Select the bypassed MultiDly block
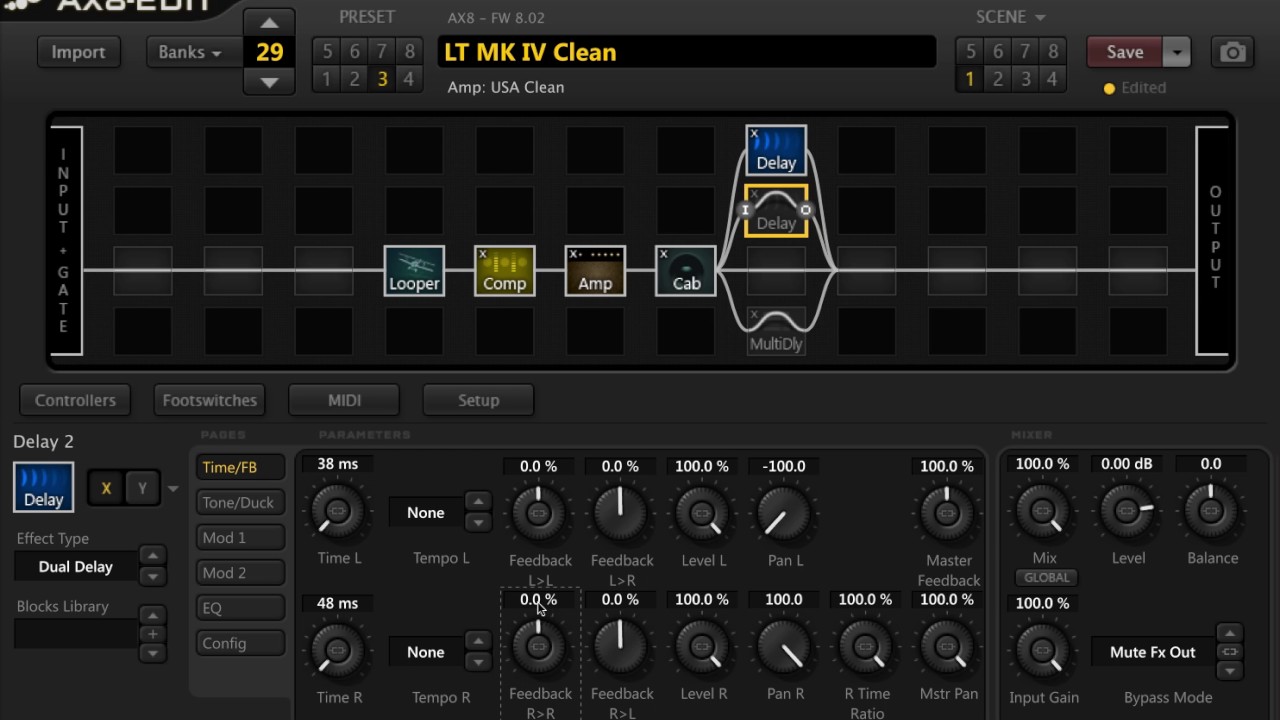 pos(776,332)
